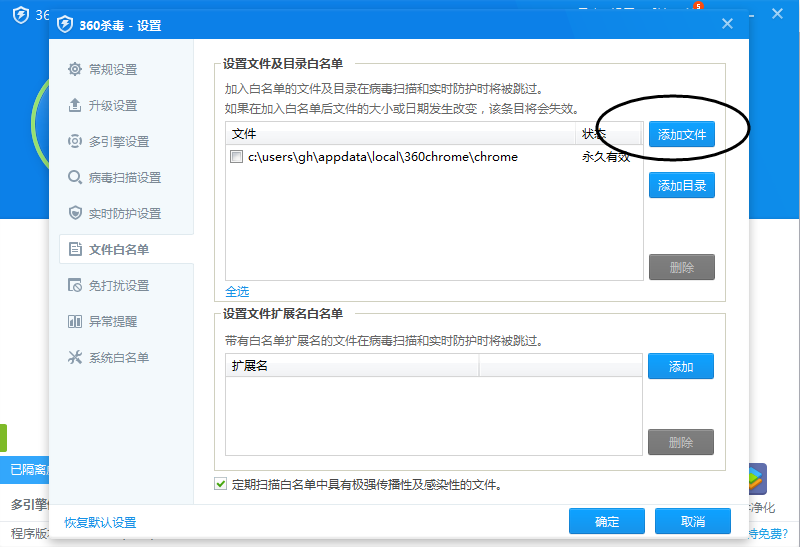Click the 常规设置 gear icon
Screen dimensions: 800x547
click(x=75, y=69)
